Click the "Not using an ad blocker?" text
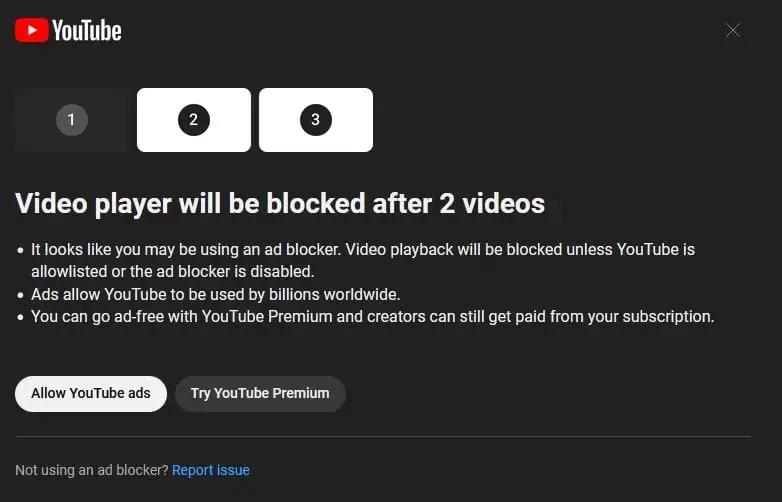782x502 pixels. point(92,470)
